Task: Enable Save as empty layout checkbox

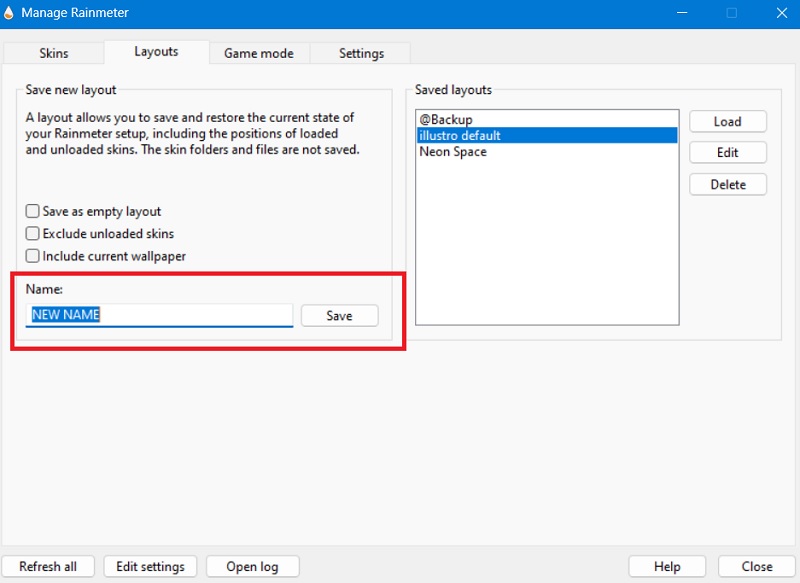Action: (33, 212)
